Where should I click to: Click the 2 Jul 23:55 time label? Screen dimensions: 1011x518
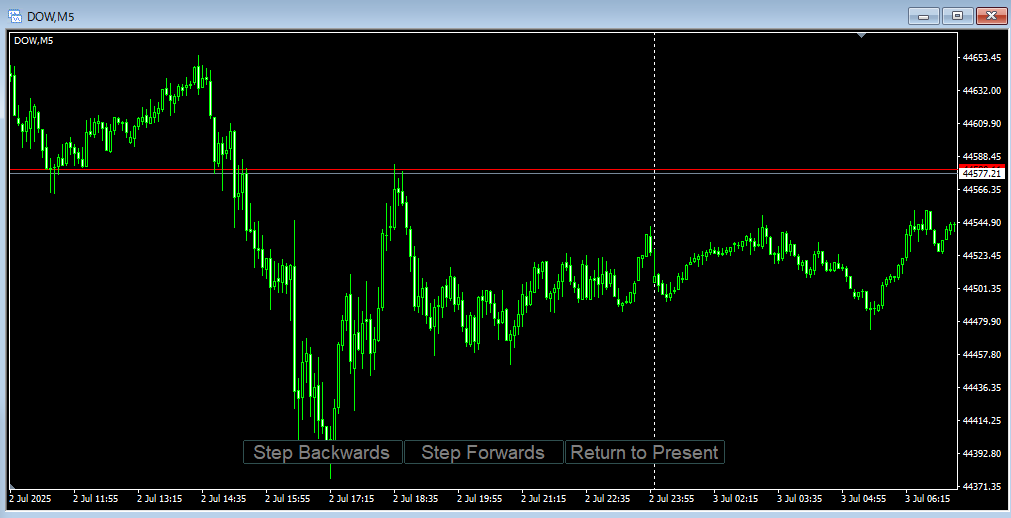[x=672, y=499]
